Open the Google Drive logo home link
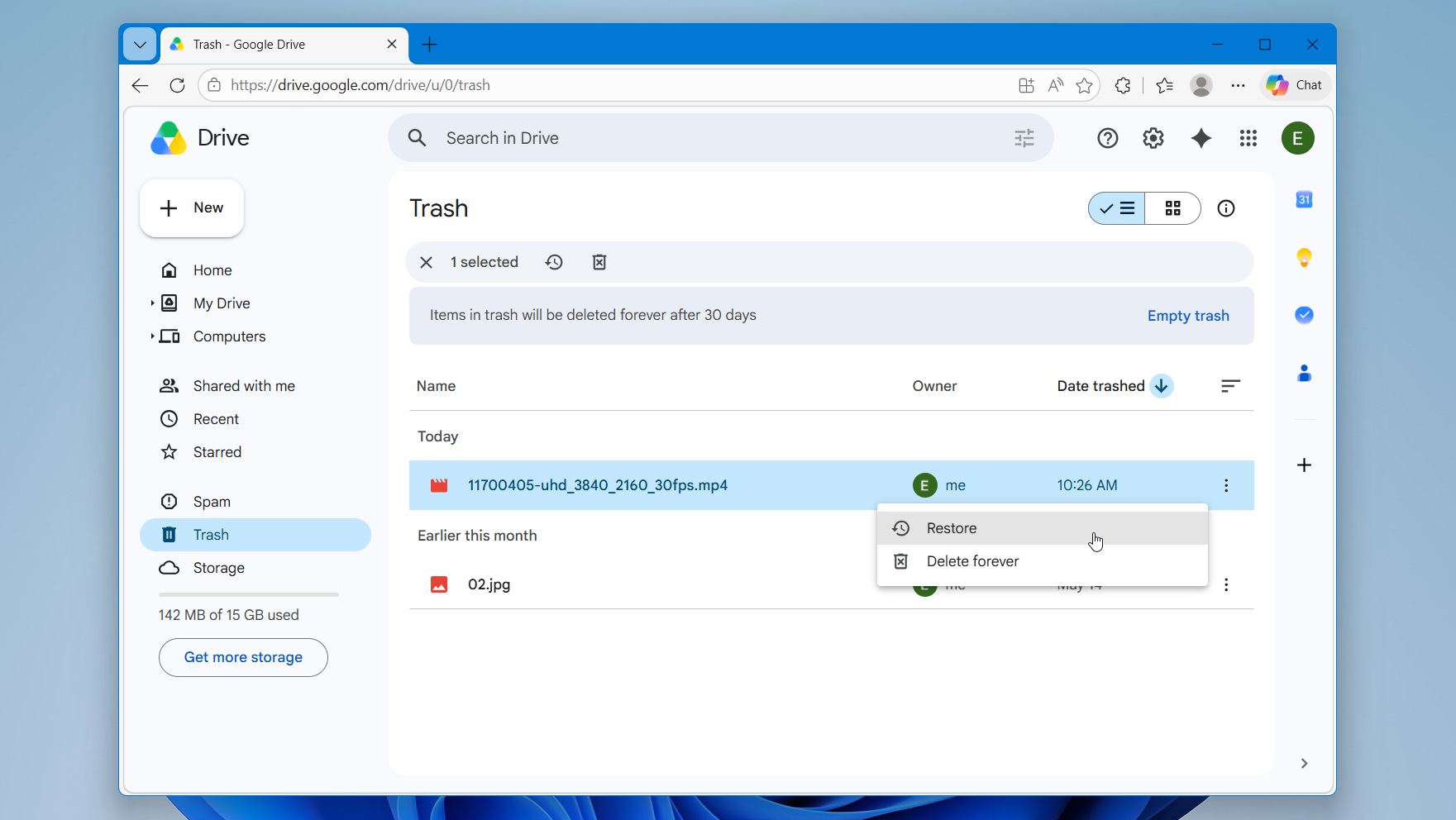Viewport: 1456px width, 820px height. point(200,138)
